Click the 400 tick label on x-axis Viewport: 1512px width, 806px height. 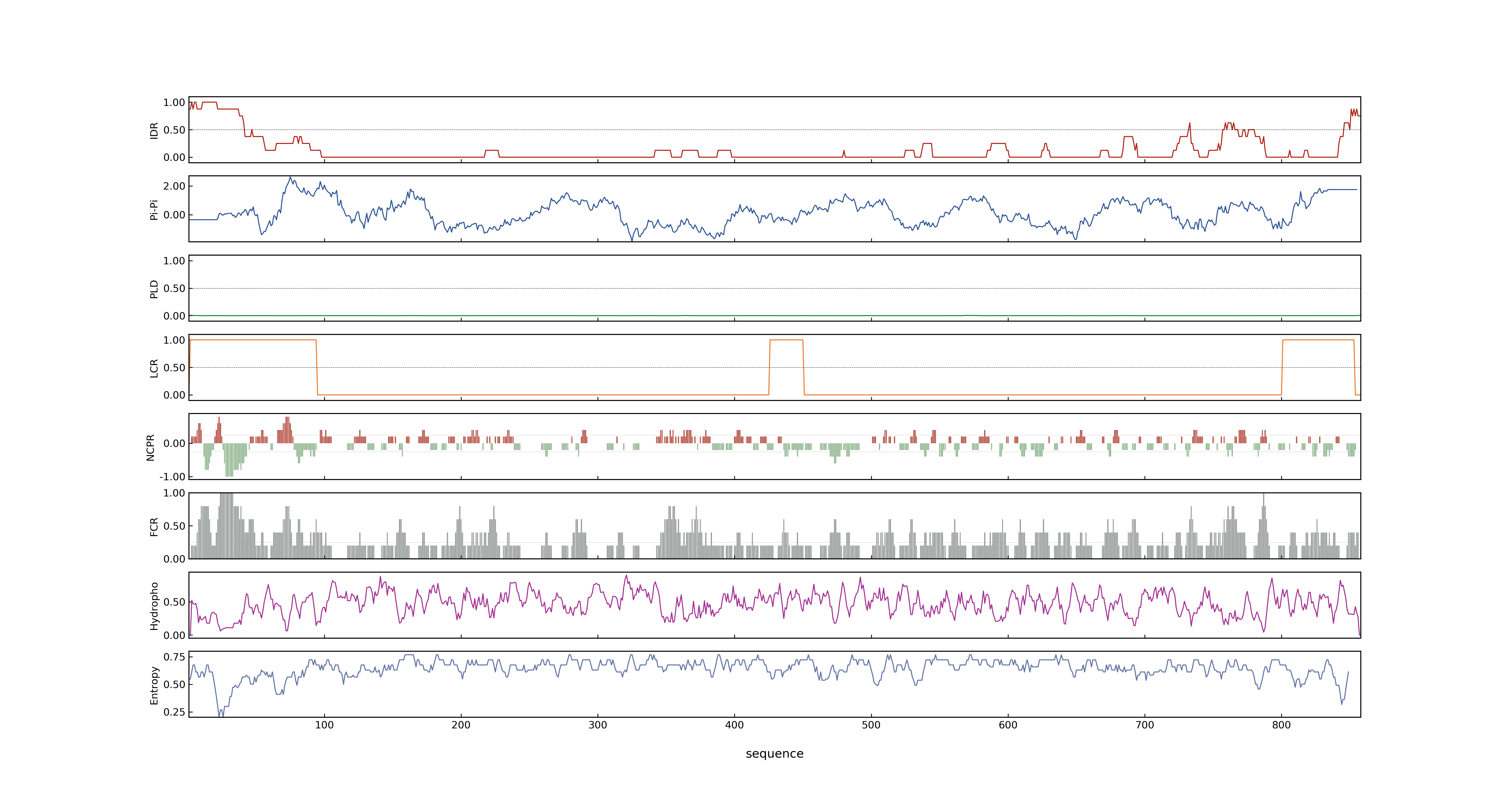click(734, 725)
